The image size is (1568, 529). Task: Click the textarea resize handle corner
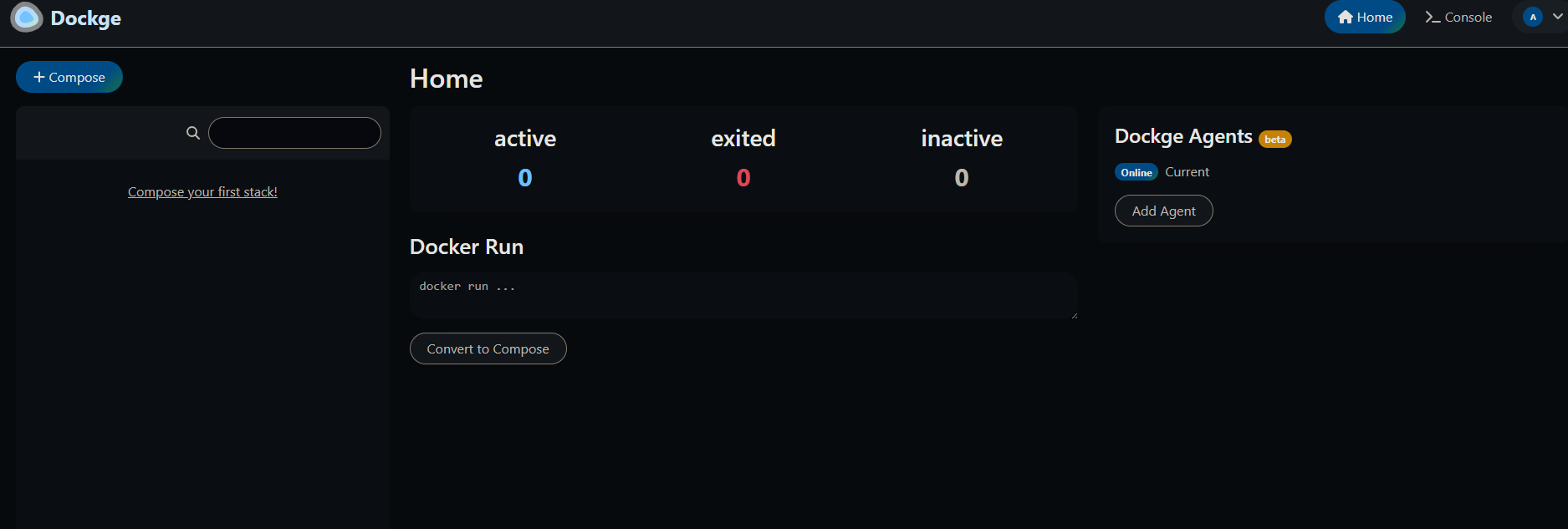(x=1074, y=315)
